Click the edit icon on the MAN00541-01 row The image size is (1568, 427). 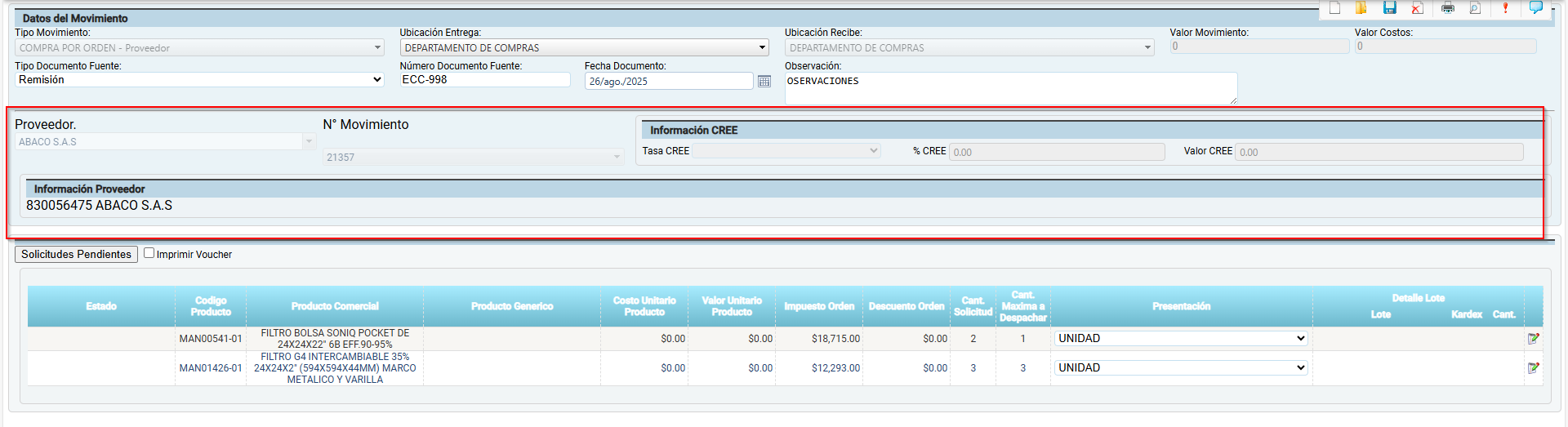[x=1533, y=339]
